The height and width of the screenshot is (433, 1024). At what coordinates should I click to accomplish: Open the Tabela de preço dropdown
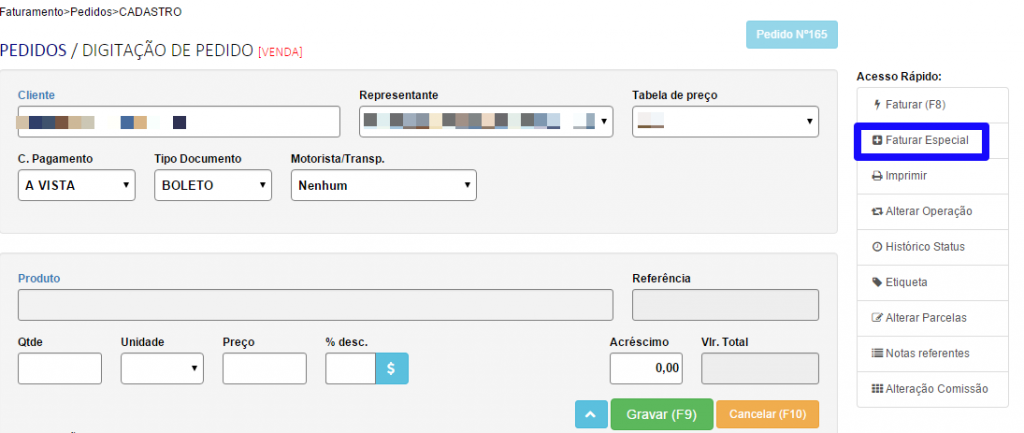[725, 122]
